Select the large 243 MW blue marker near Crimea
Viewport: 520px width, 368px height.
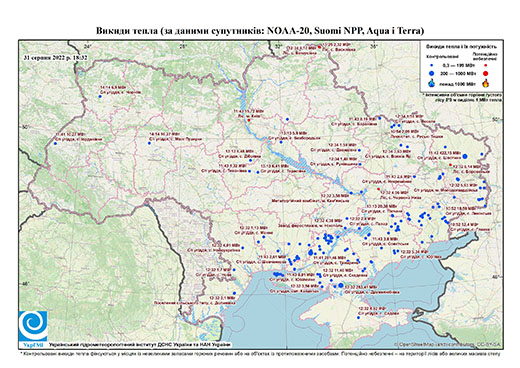pyautogui.click(x=340, y=285)
